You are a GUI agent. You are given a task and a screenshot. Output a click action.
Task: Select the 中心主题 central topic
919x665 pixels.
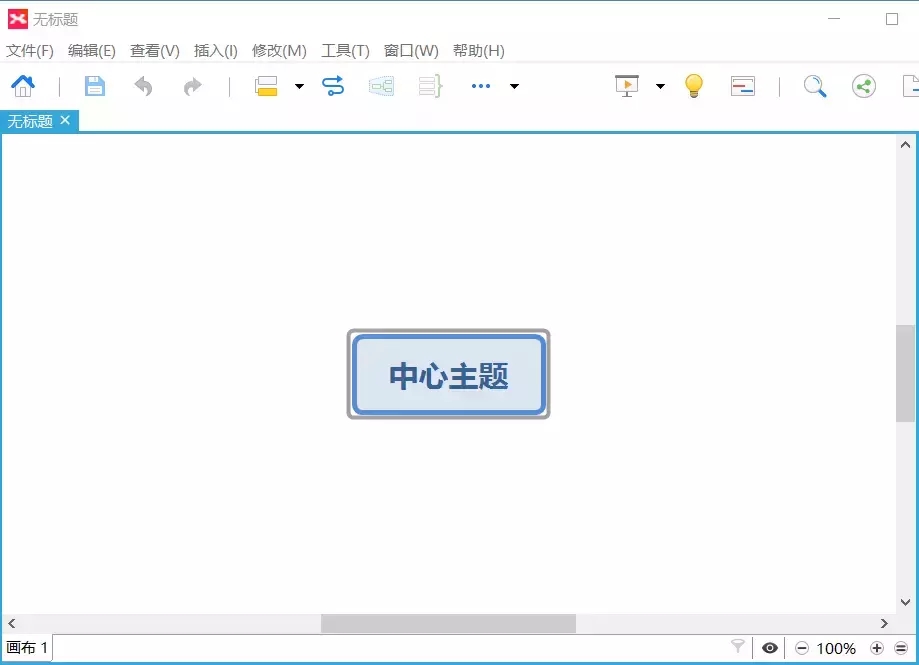[447, 373]
